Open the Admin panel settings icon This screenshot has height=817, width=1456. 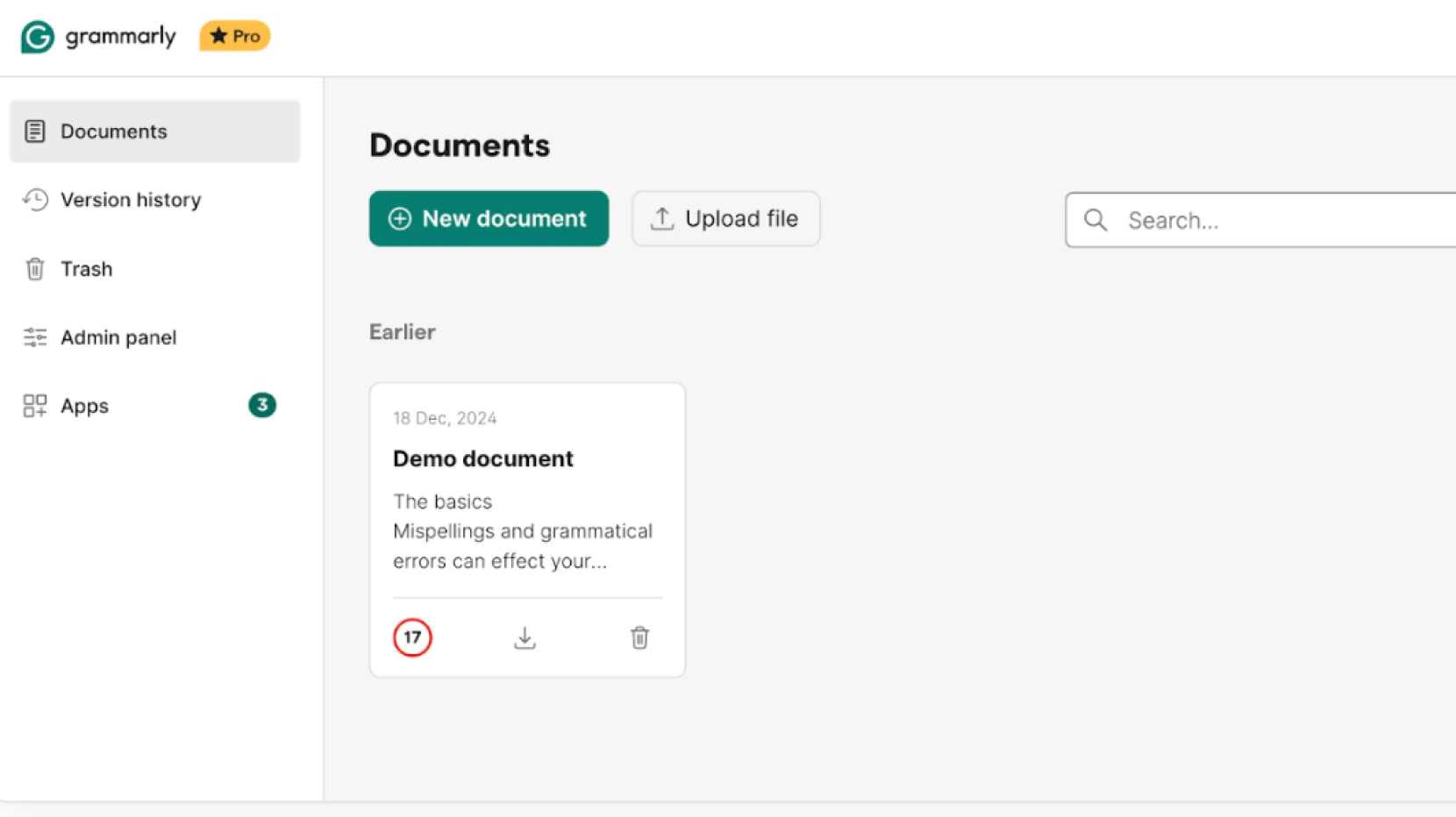click(x=35, y=337)
